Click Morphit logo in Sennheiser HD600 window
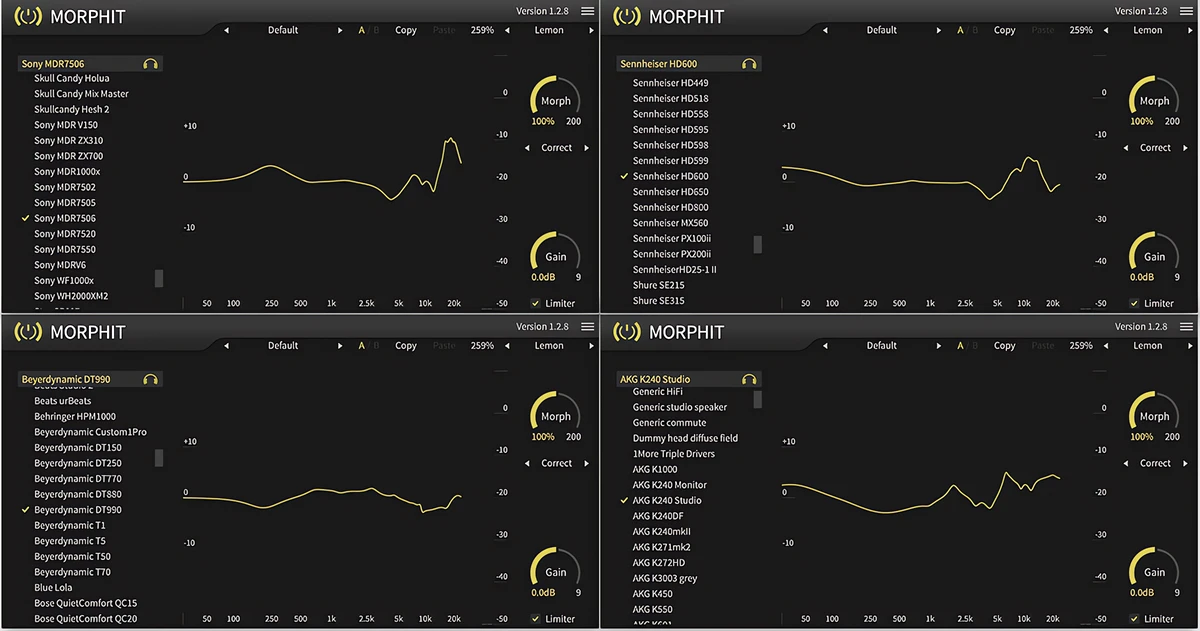 click(627, 16)
